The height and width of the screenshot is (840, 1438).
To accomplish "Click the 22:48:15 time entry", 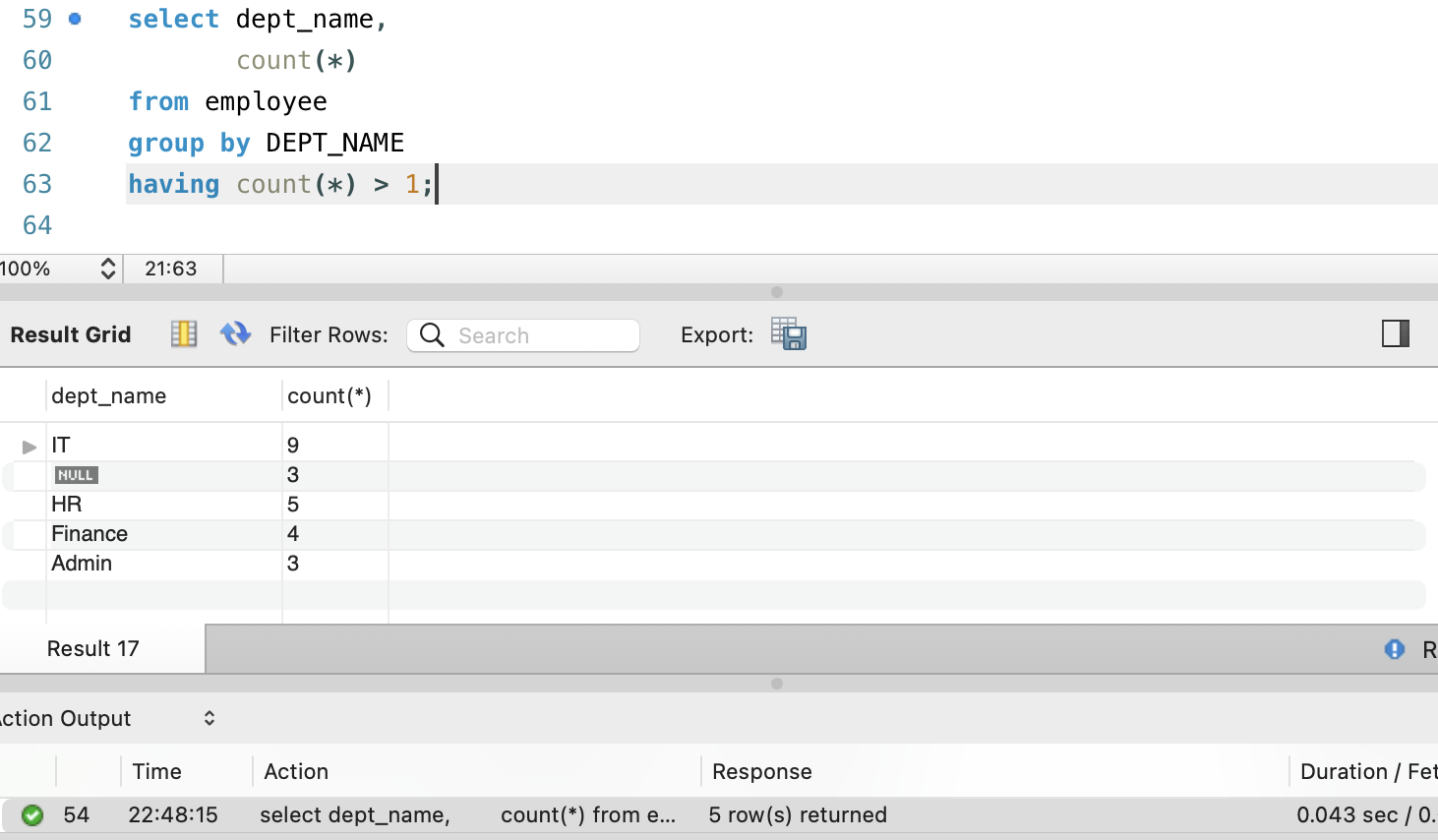I will pos(173,814).
